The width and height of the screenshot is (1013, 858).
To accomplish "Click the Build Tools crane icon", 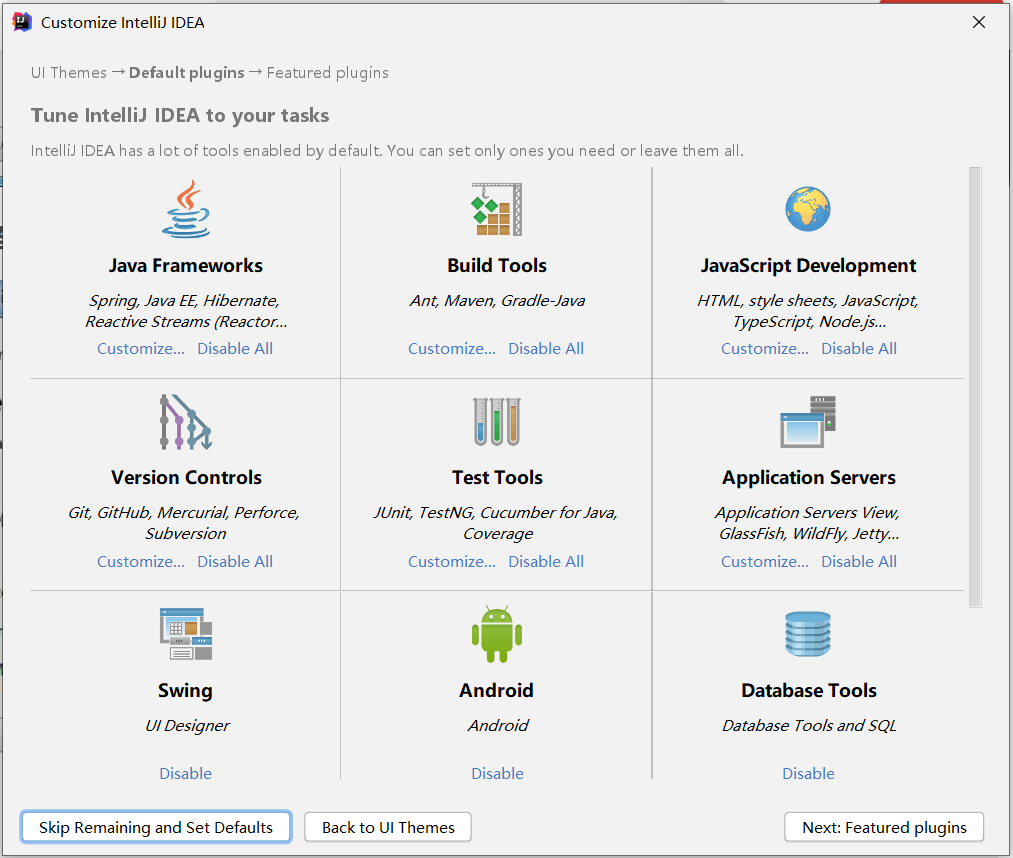I will point(497,209).
